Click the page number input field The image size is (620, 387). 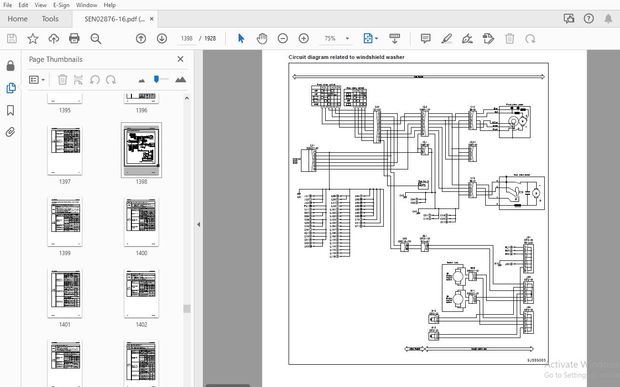(186, 38)
